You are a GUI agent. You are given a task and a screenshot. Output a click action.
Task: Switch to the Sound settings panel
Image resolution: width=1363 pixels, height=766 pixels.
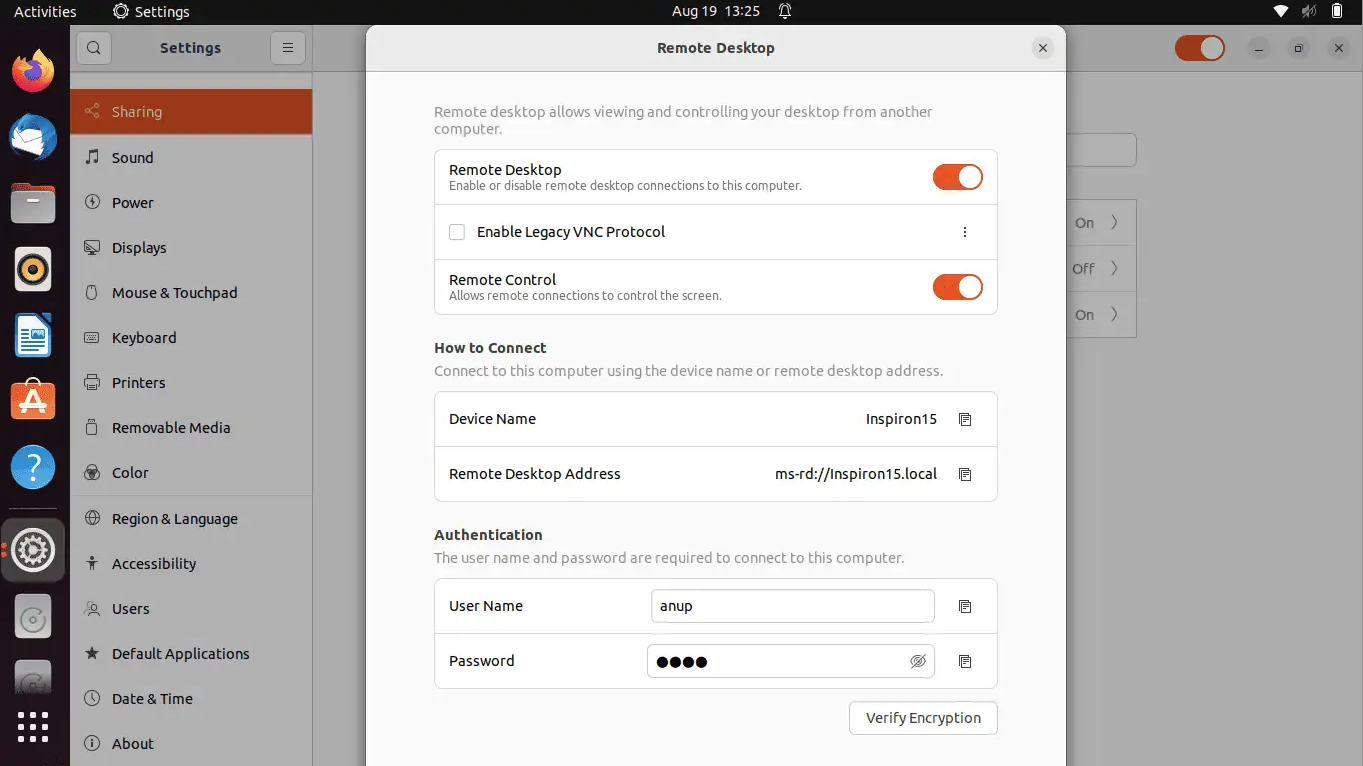pyautogui.click(x=130, y=157)
